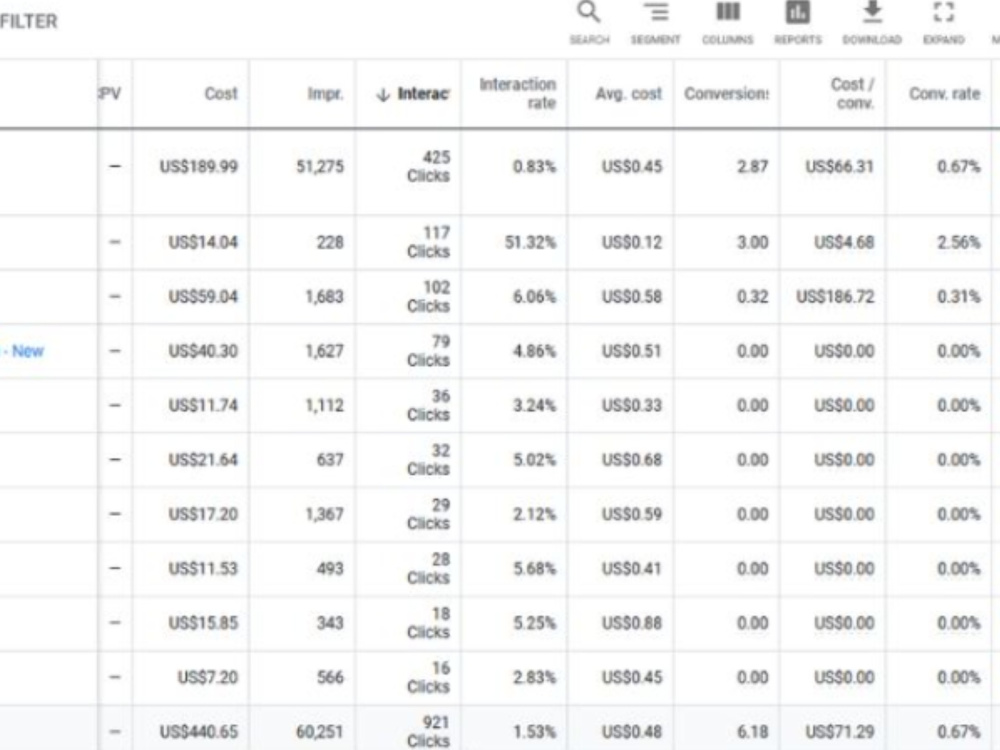This screenshot has height=750, width=1000.
Task: Select the total 921 Clicks cell
Action: pyautogui.click(x=428, y=732)
